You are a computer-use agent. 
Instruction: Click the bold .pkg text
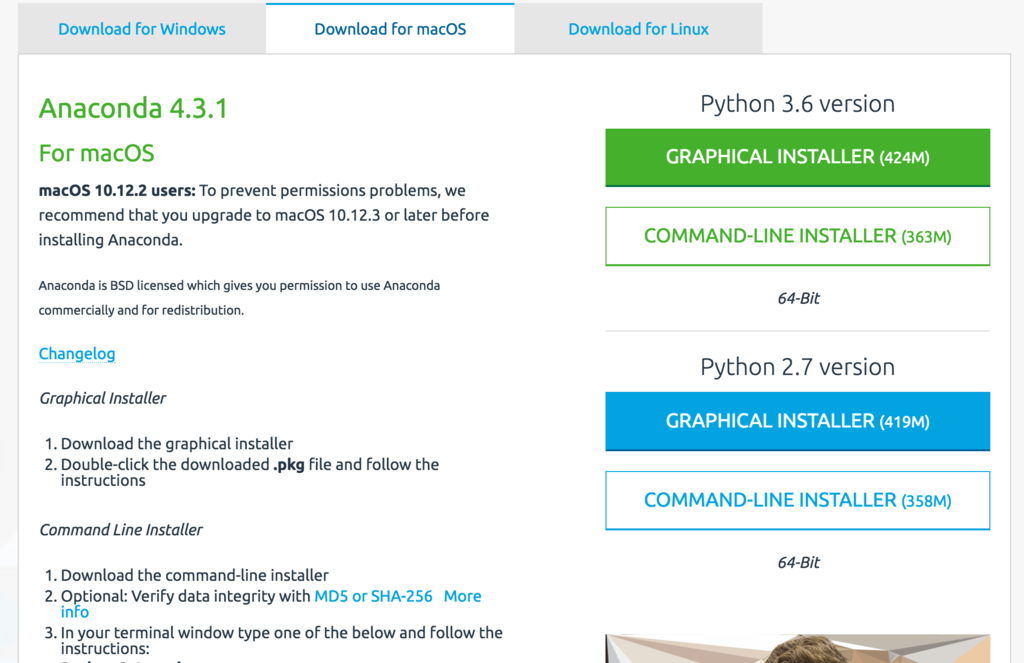[x=289, y=465]
